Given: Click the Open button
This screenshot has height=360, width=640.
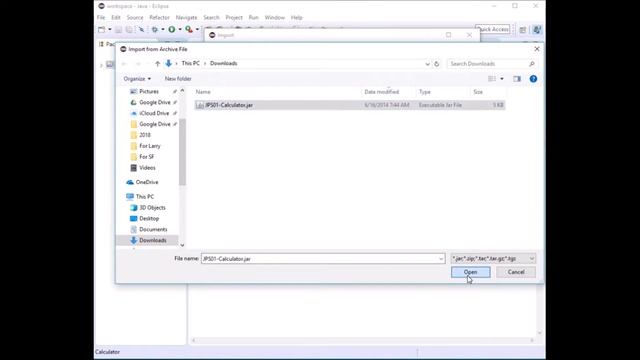Looking at the screenshot, I should [x=471, y=272].
